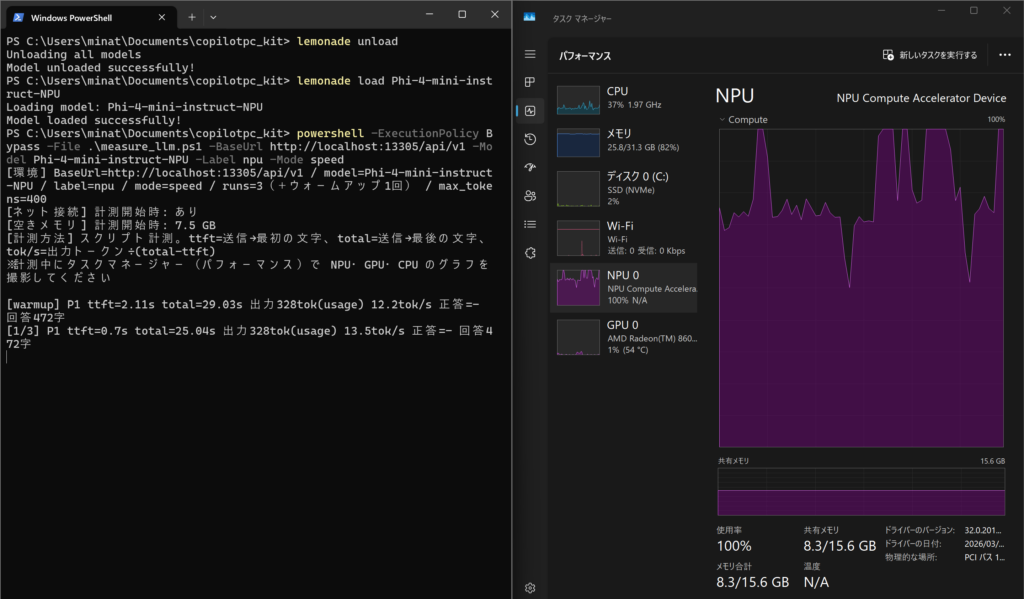Select the Wi-Fi performance item

coord(624,238)
